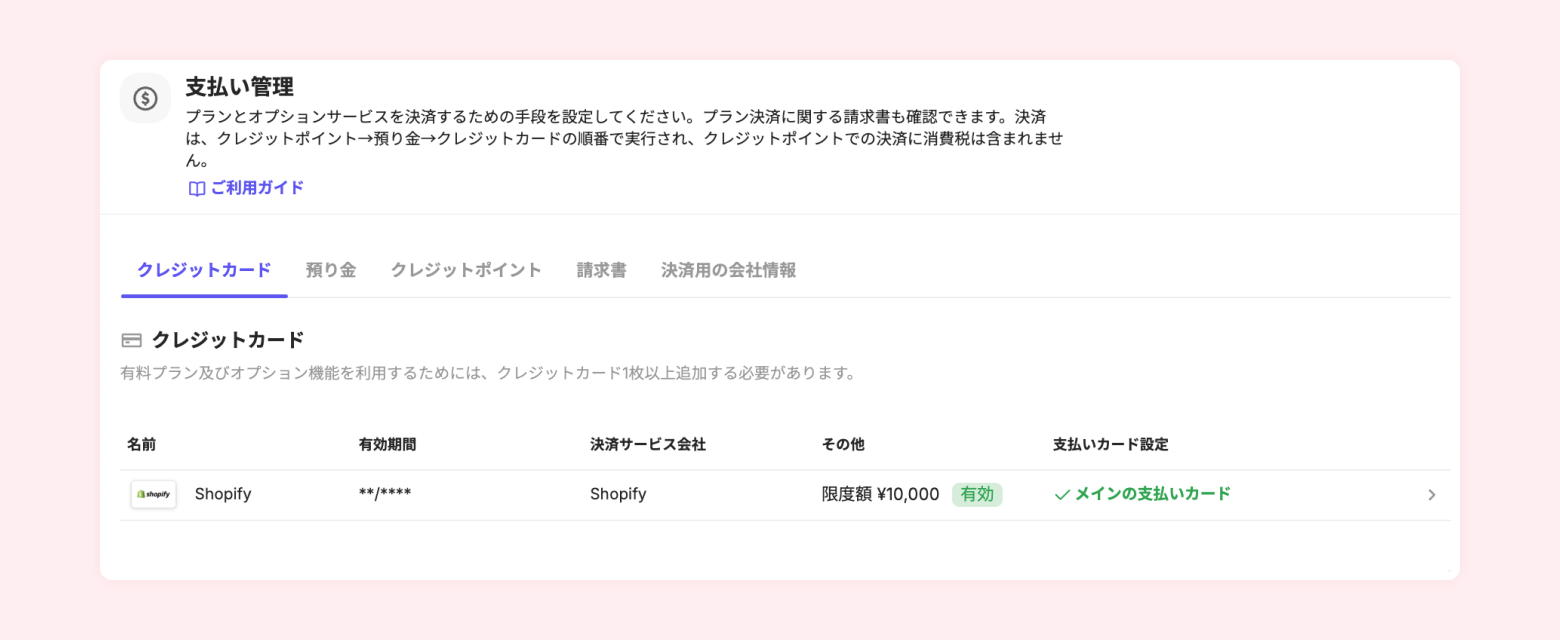Click the book icon beside ご利用ガイド
Viewport: 1560px width, 640px height.
197,188
